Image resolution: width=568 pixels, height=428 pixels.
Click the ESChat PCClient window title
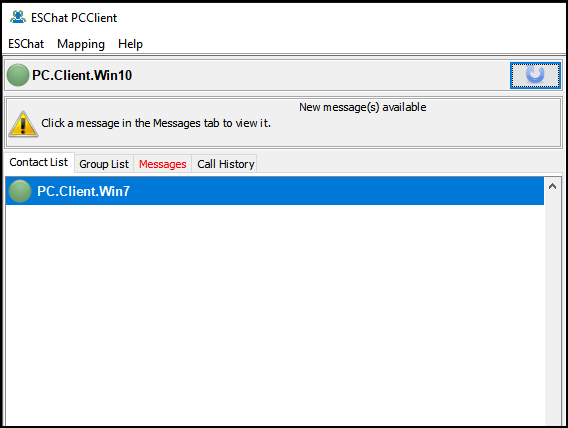pos(74,17)
